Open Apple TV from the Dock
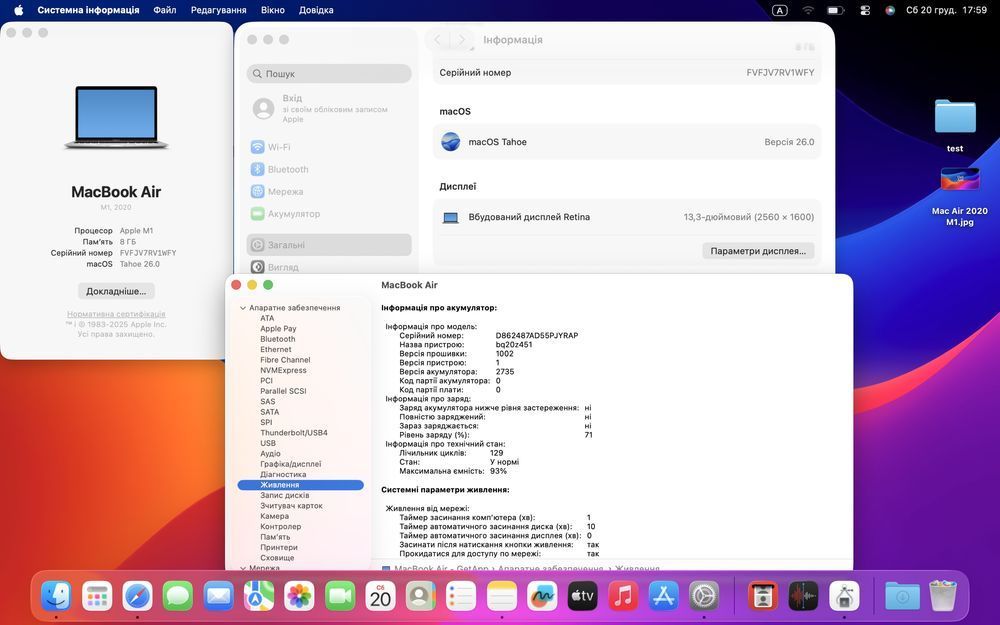The height and width of the screenshot is (625, 1000). coord(582,597)
